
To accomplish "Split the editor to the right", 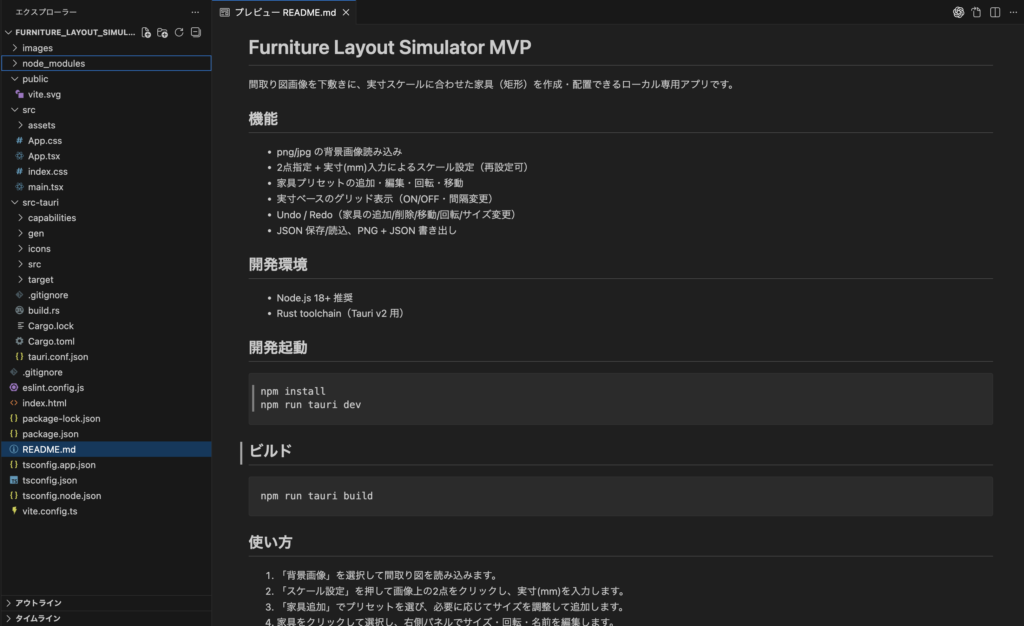I will pos(995,12).
